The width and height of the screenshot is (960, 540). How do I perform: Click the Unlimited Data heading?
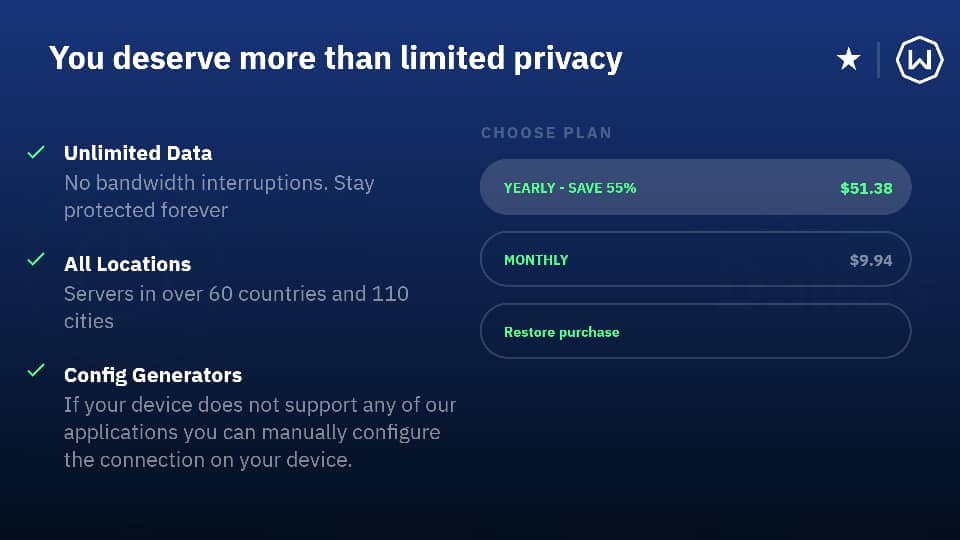tap(138, 153)
